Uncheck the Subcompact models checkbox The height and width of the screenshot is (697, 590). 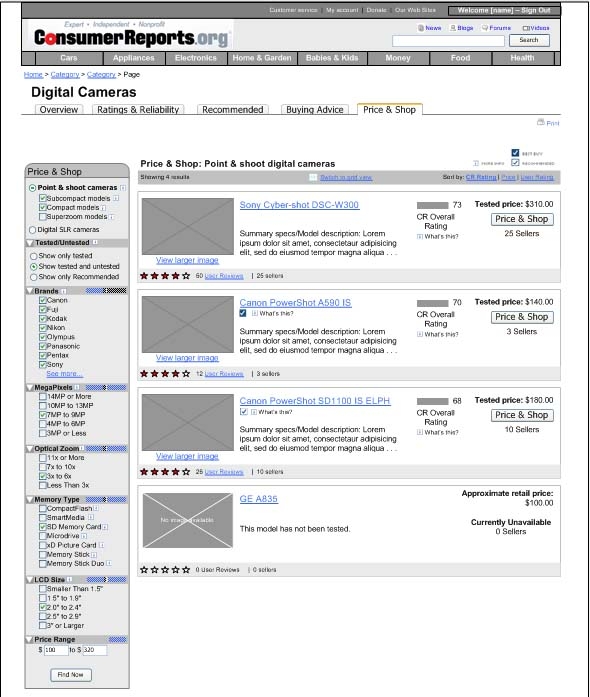pos(43,198)
